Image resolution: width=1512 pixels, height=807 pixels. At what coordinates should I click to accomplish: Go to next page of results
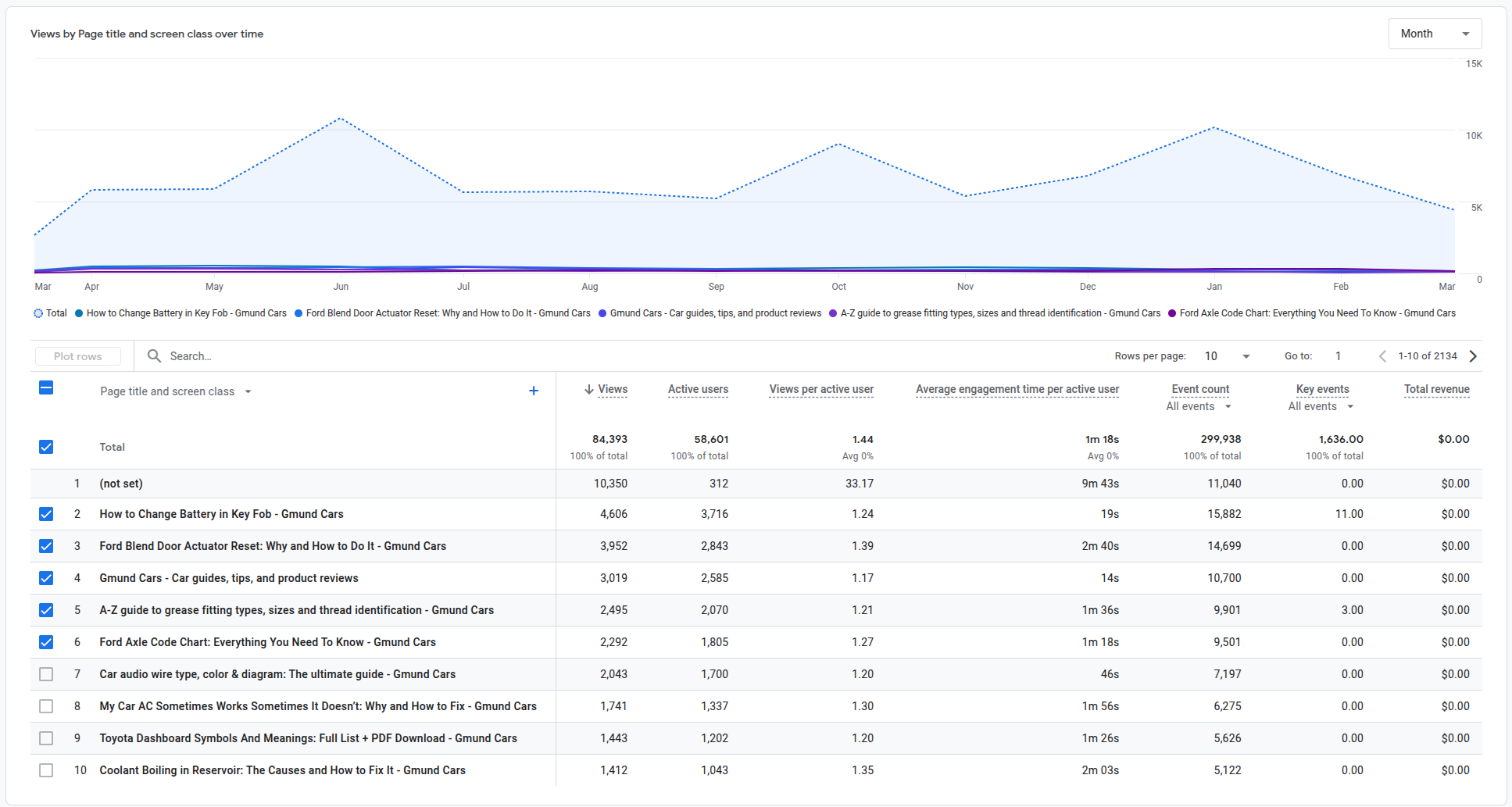(x=1473, y=356)
